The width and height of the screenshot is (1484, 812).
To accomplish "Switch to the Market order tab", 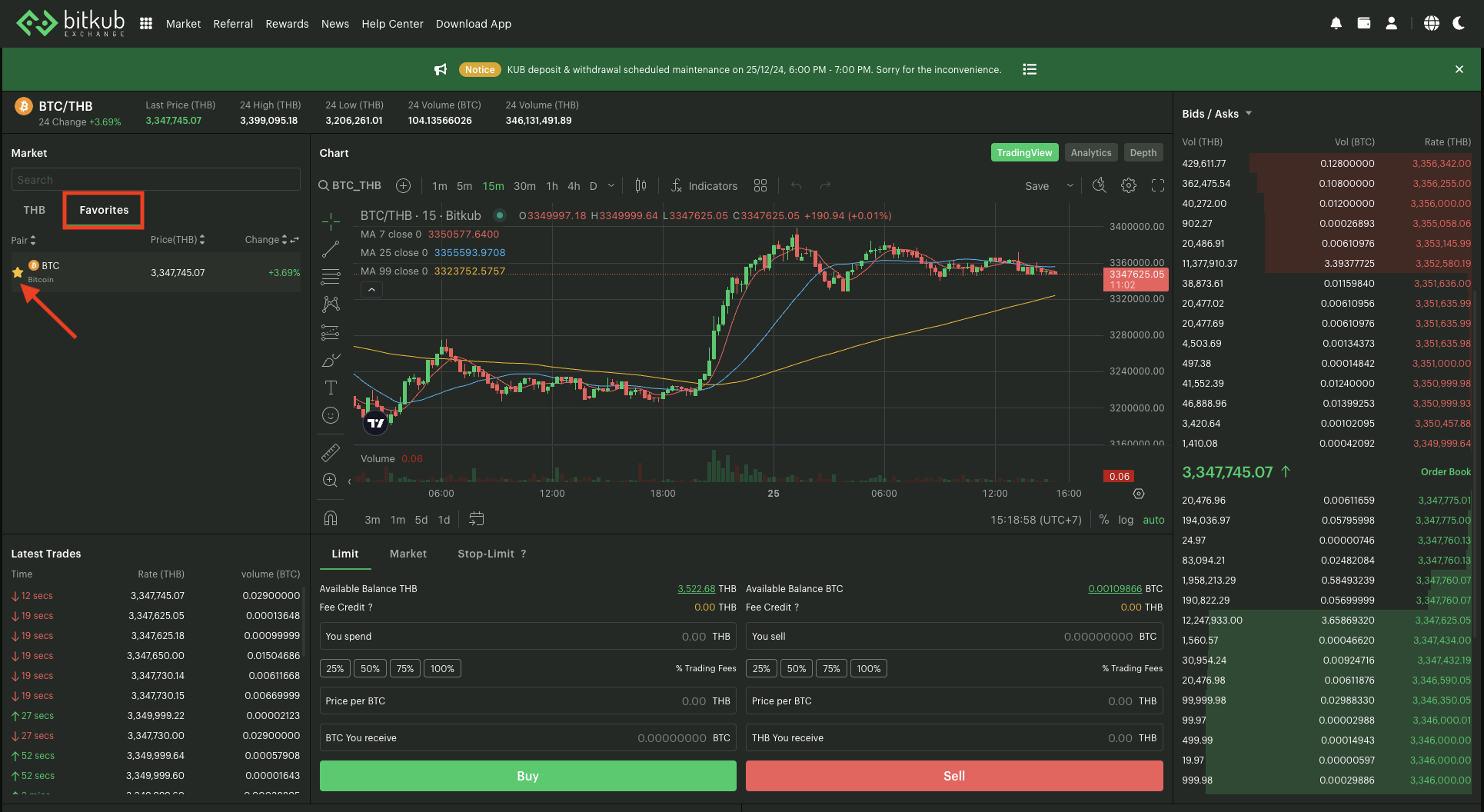I will (x=408, y=554).
